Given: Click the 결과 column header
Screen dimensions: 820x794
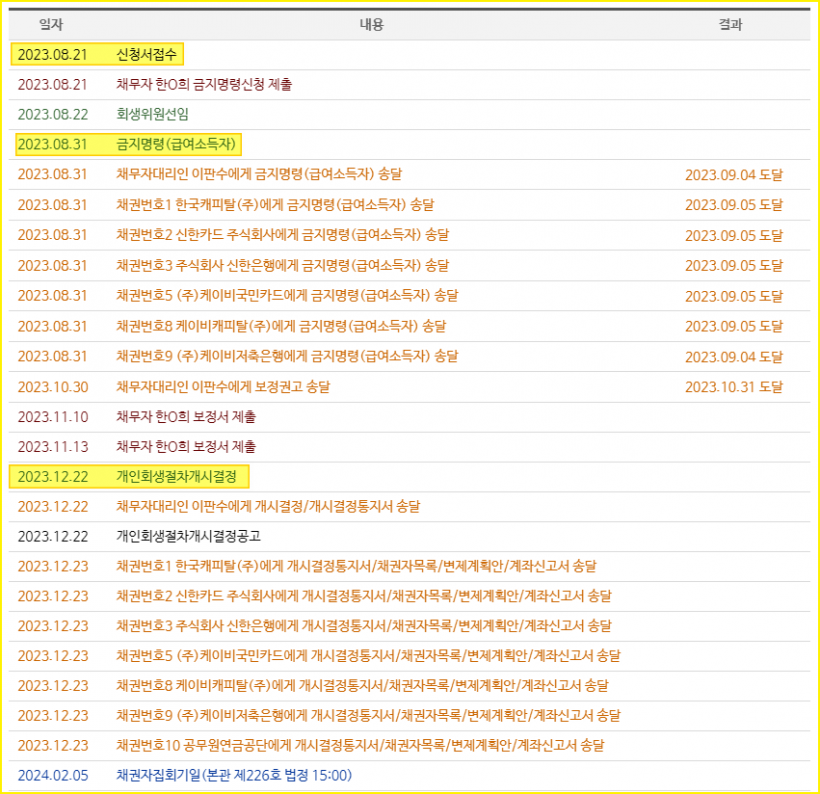Looking at the screenshot, I should [x=730, y=25].
